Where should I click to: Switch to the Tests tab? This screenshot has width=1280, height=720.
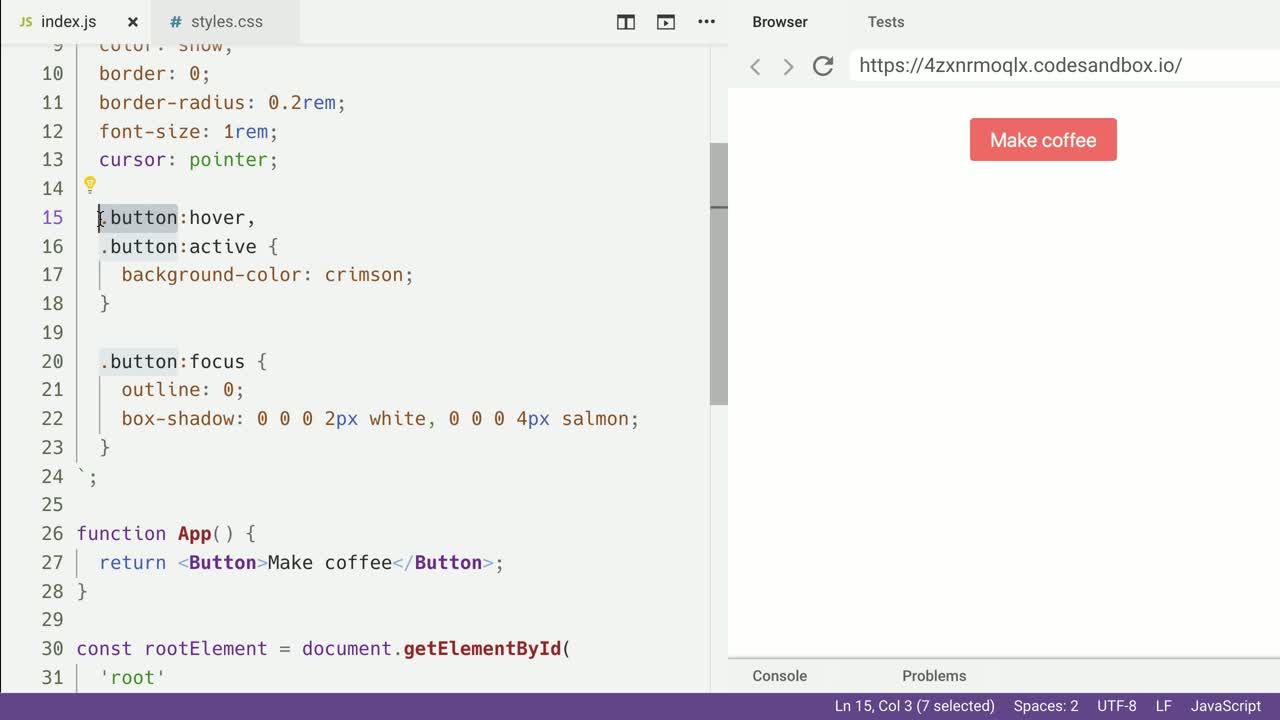[x=885, y=22]
